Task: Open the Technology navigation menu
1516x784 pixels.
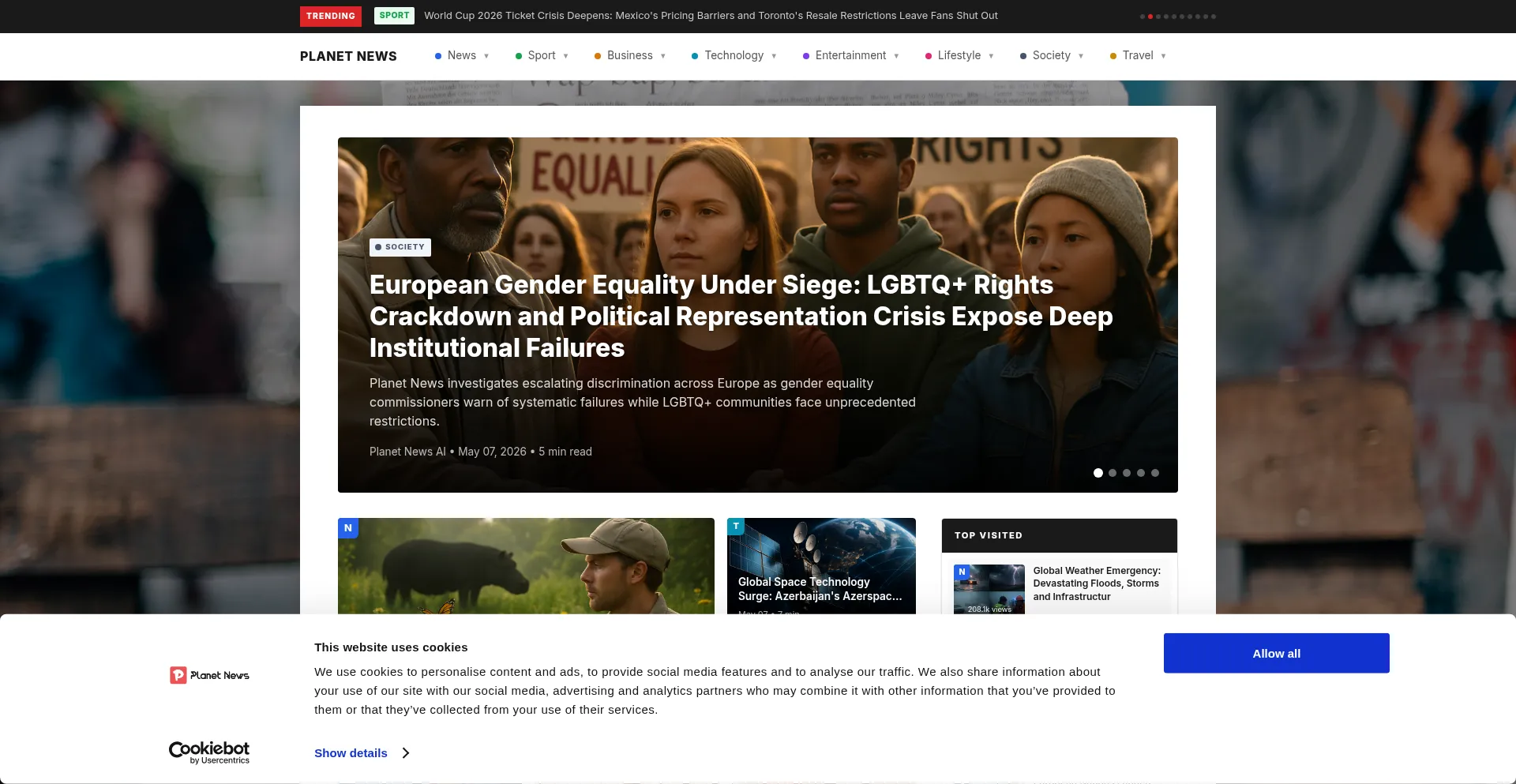Action: (x=734, y=56)
